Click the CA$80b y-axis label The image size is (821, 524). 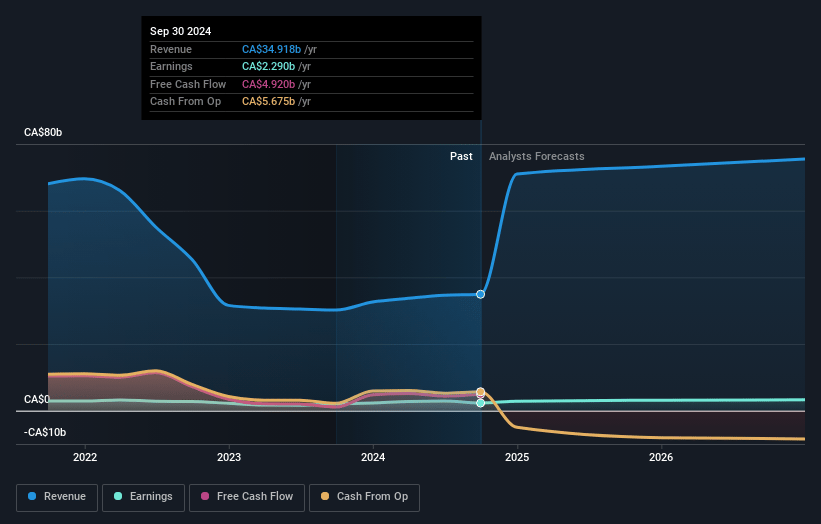point(43,132)
